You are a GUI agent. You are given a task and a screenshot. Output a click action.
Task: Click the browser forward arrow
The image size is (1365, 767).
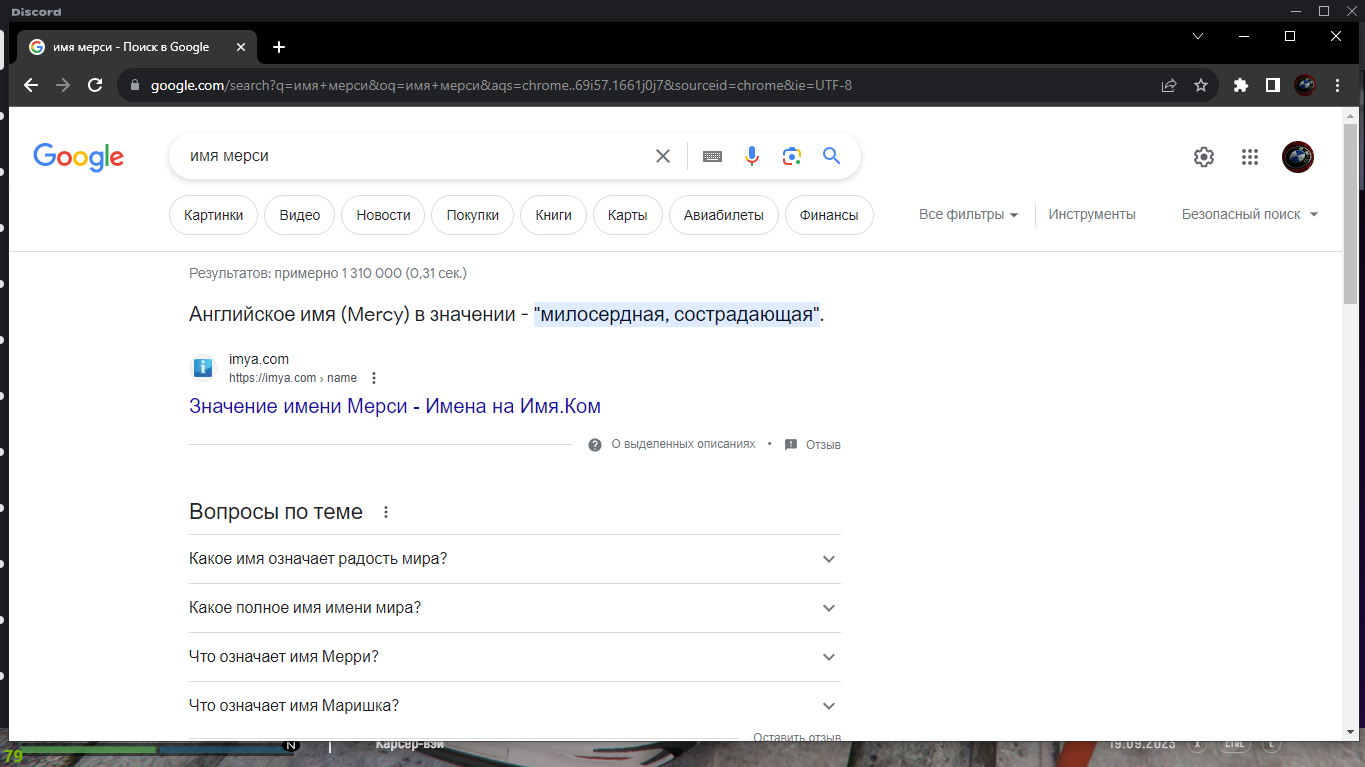click(63, 85)
